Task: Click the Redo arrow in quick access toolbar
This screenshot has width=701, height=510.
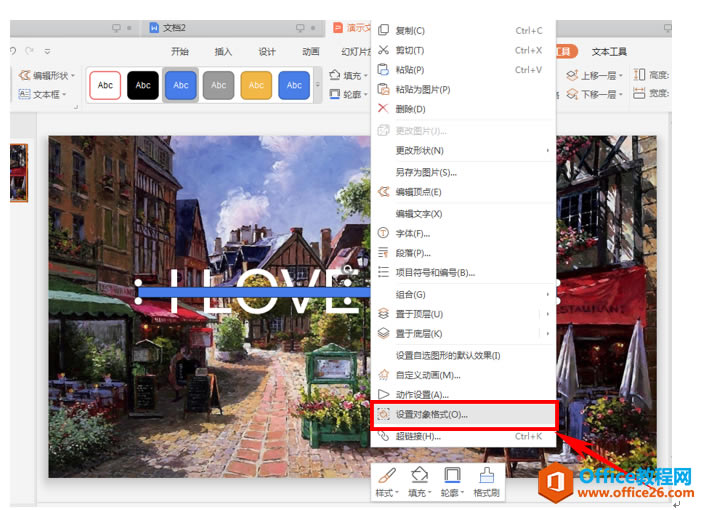Action: point(30,51)
